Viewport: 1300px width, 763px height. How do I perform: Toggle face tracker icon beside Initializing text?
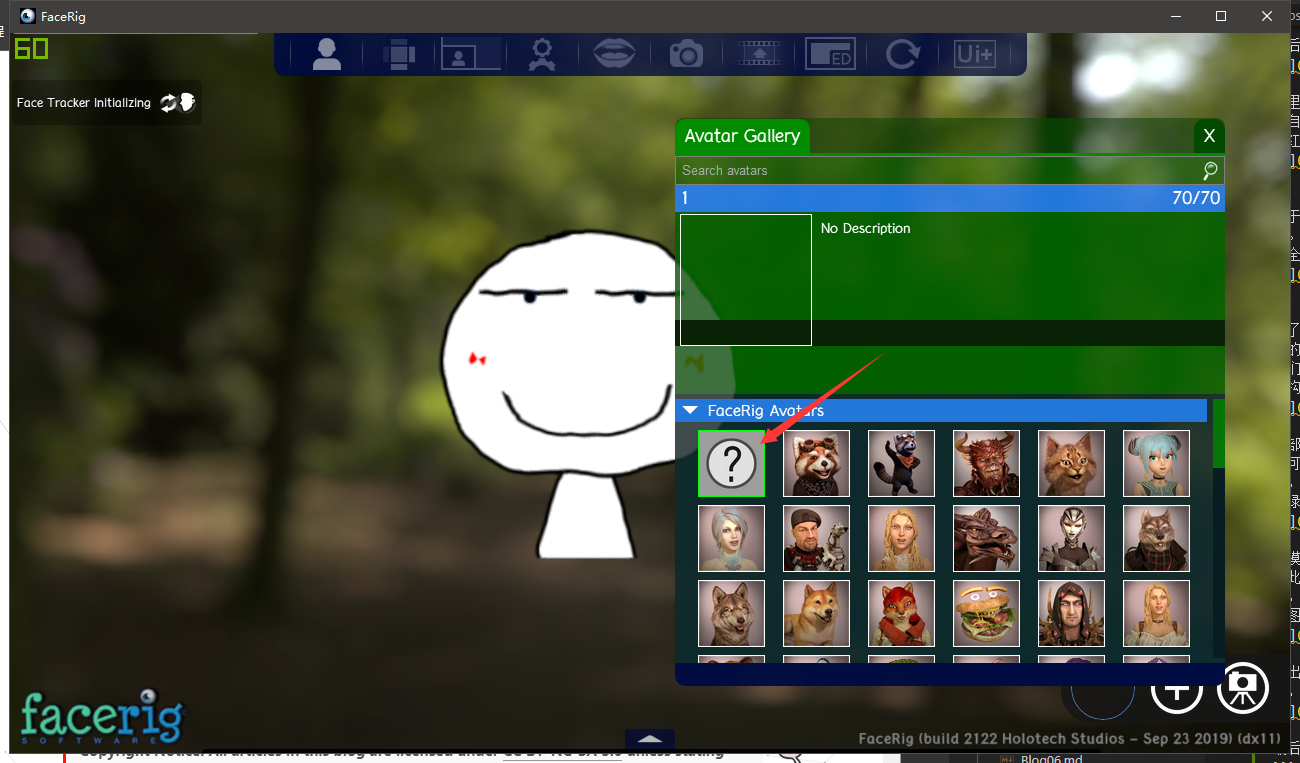(178, 102)
